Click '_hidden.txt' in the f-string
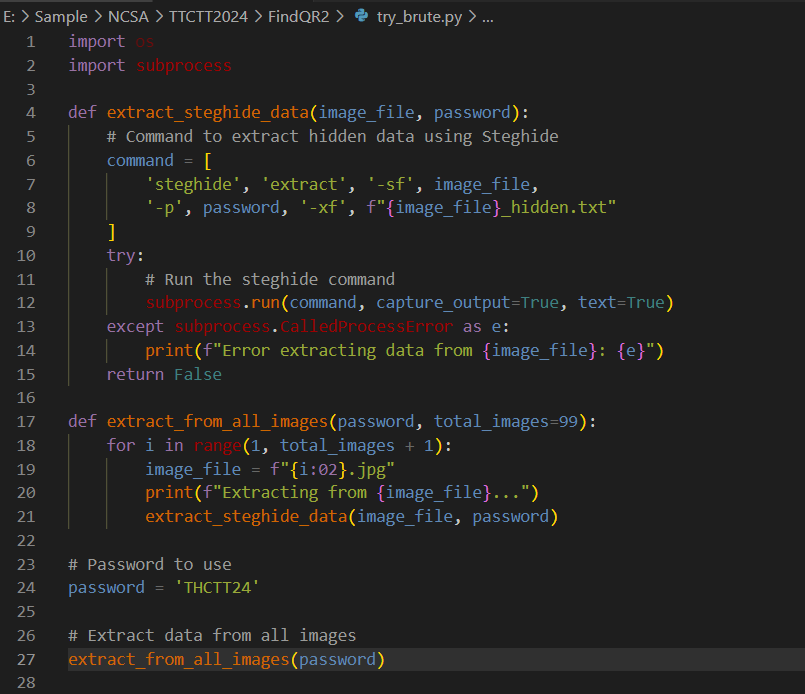The image size is (805, 694). coord(554,208)
